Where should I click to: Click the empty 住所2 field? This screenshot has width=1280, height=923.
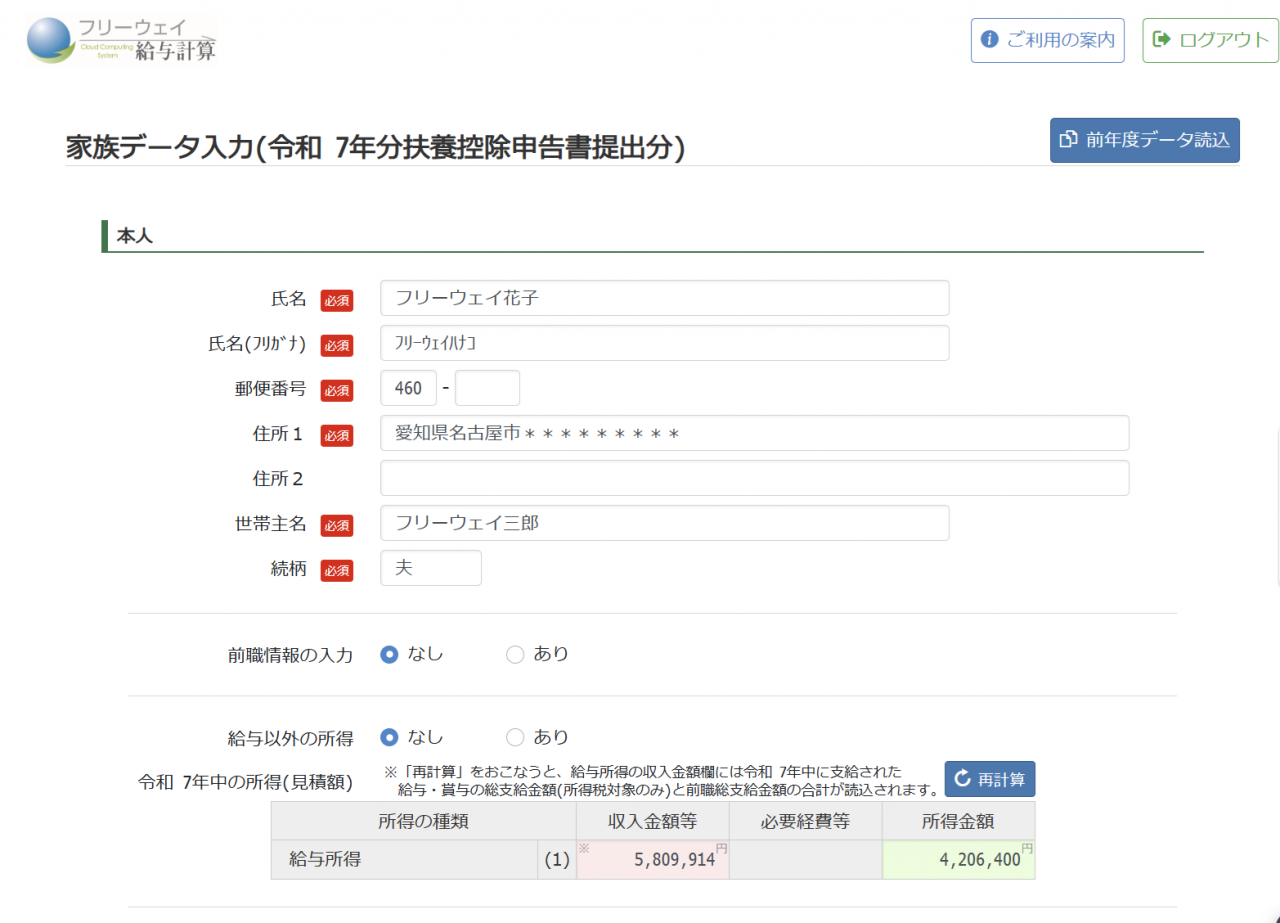pos(754,478)
